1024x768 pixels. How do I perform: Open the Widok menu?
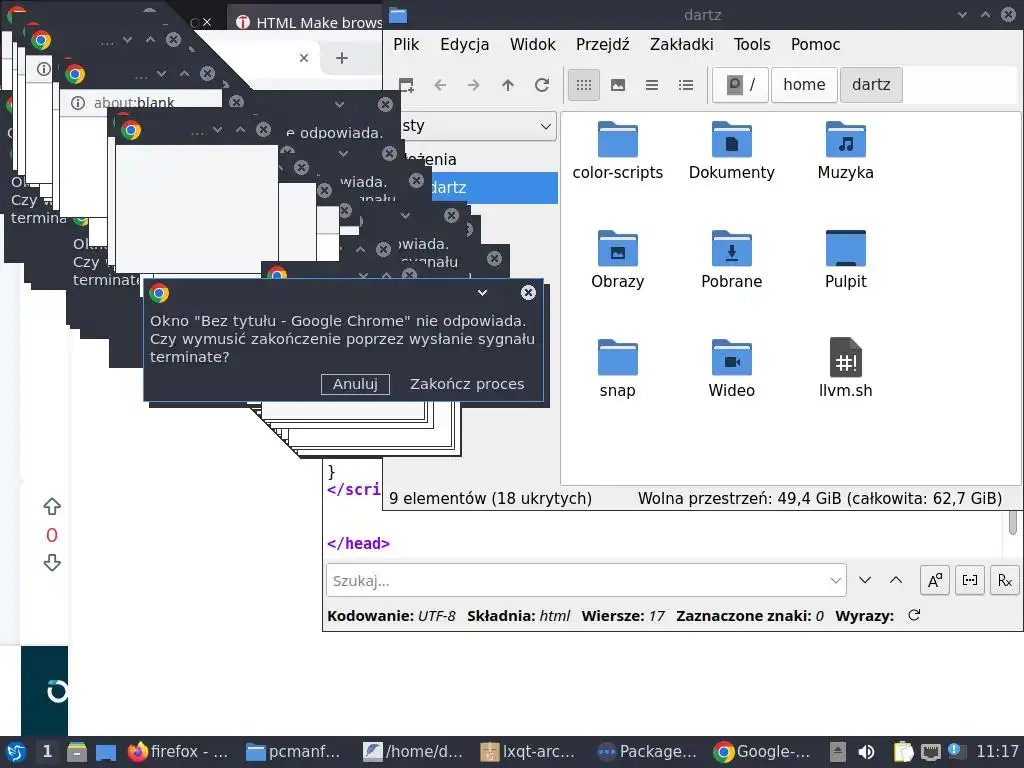click(x=533, y=44)
